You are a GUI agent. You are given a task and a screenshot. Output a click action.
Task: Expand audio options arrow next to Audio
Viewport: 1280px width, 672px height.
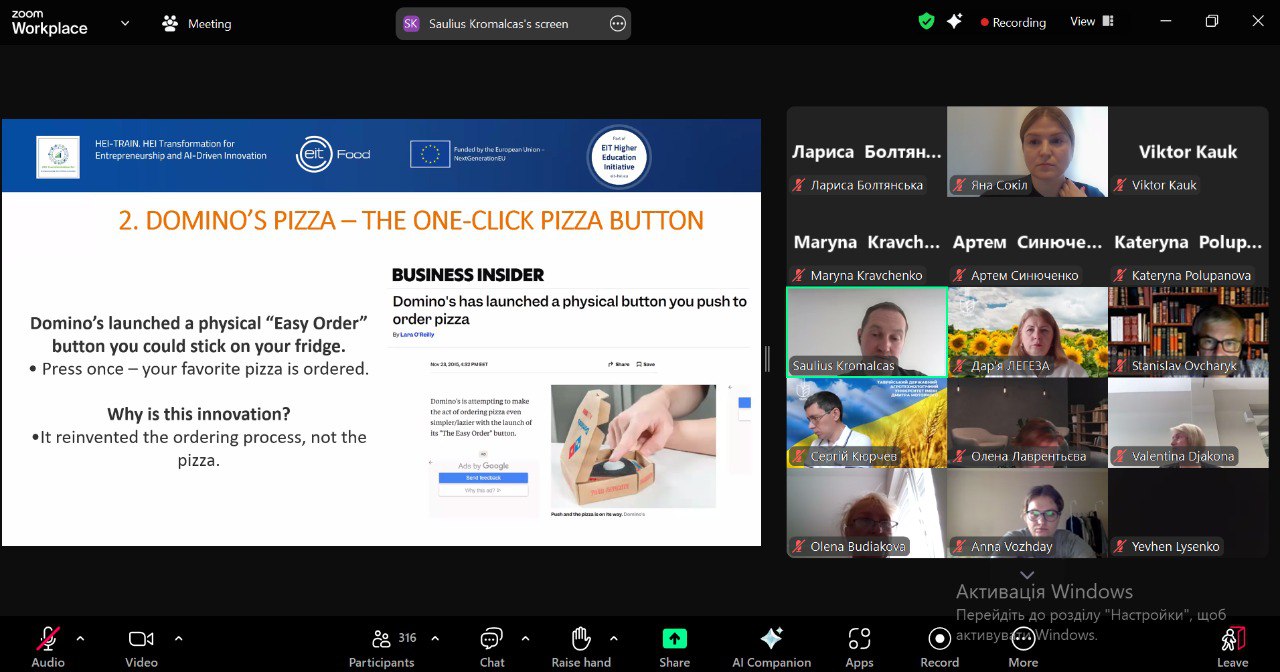(80, 638)
